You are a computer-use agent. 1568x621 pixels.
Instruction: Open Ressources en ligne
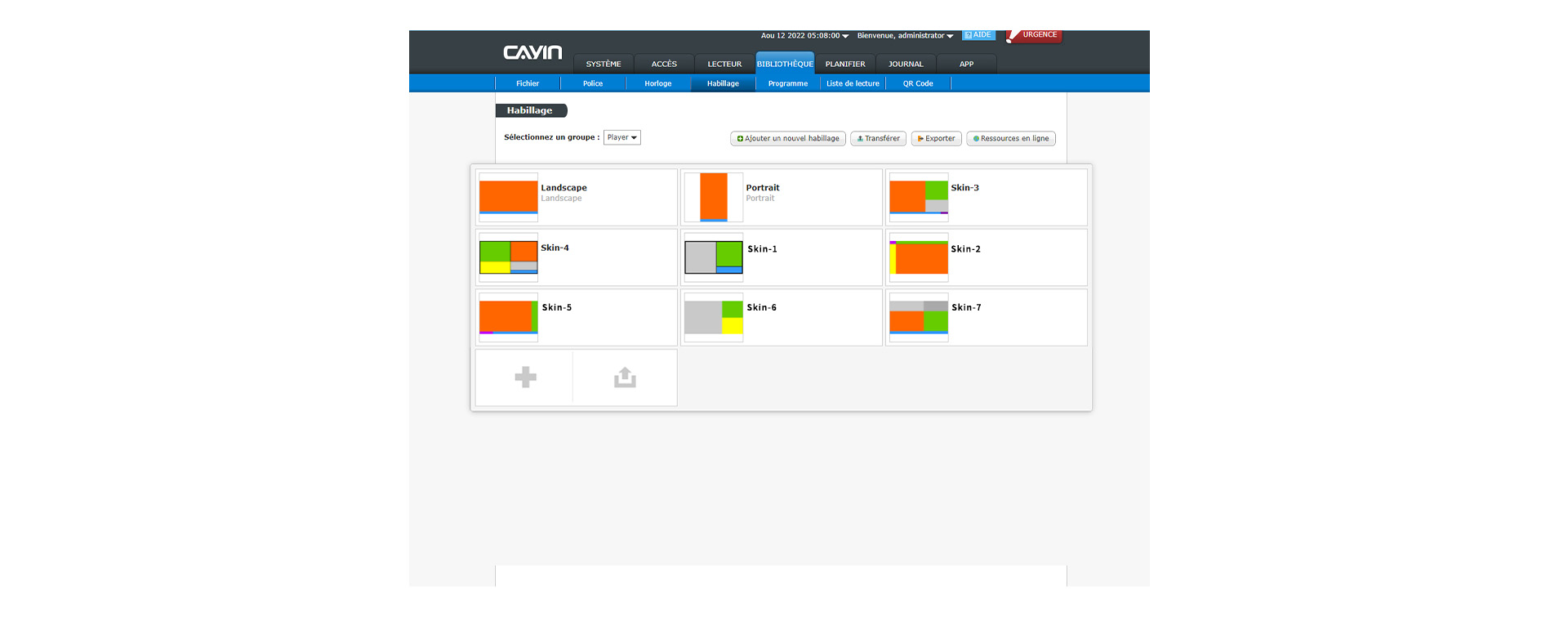pos(1011,139)
